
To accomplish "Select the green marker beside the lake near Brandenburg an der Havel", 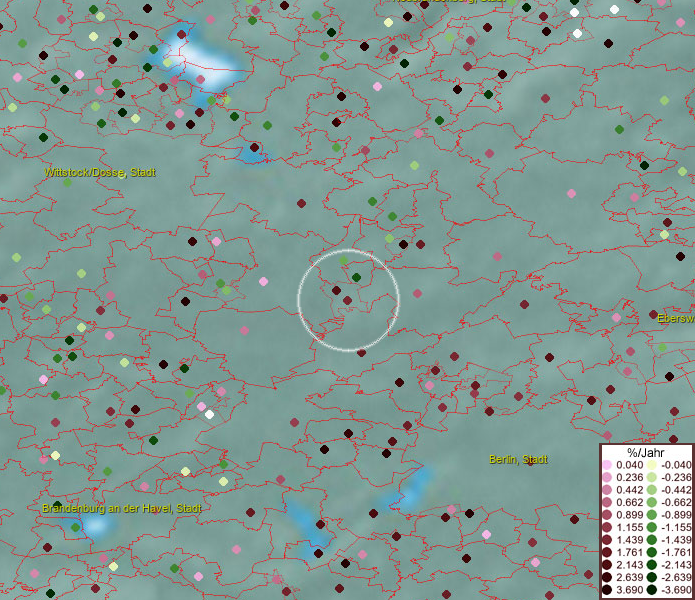I will tap(75, 527).
